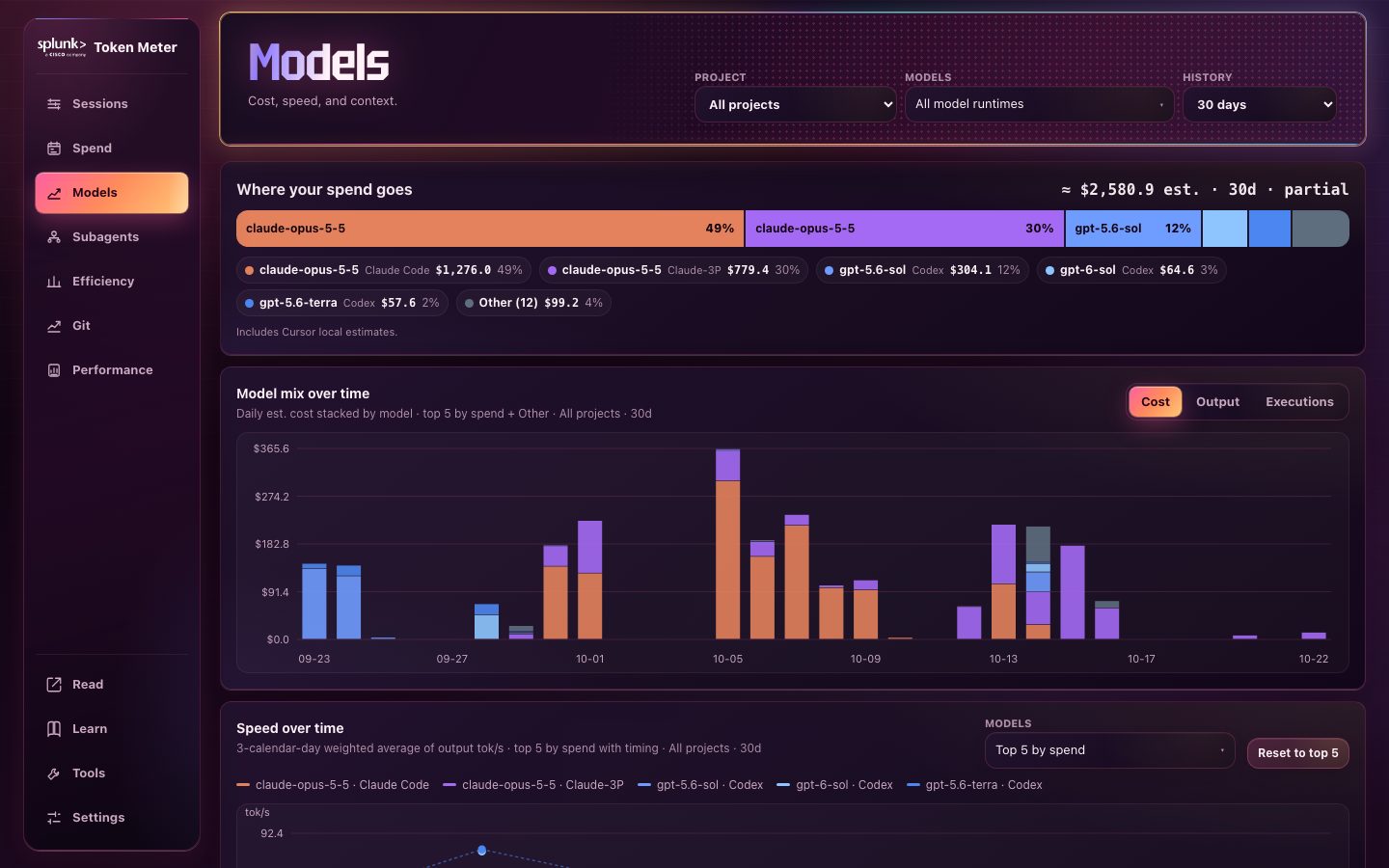Click the Learn book icon
1389x868 pixels.
54,729
